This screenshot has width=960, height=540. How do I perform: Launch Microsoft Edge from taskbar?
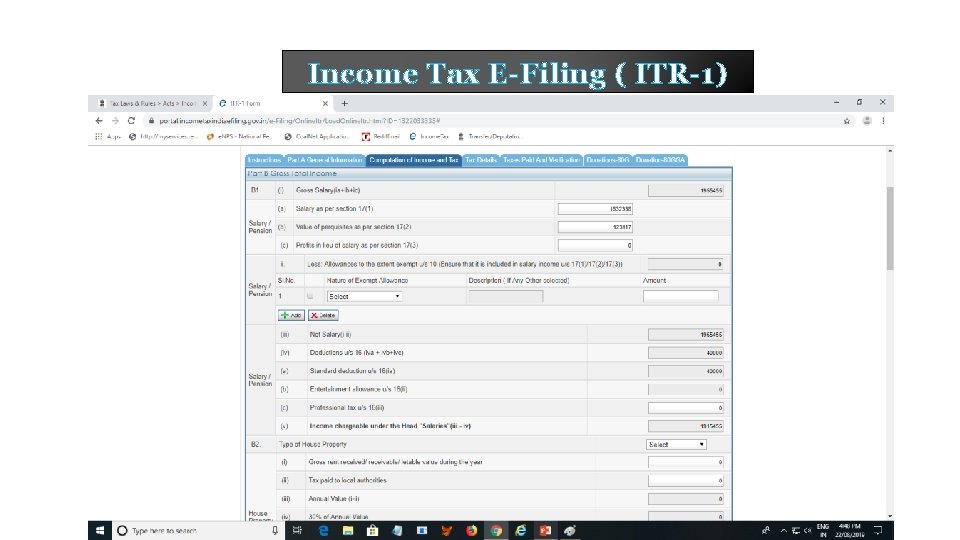point(323,531)
